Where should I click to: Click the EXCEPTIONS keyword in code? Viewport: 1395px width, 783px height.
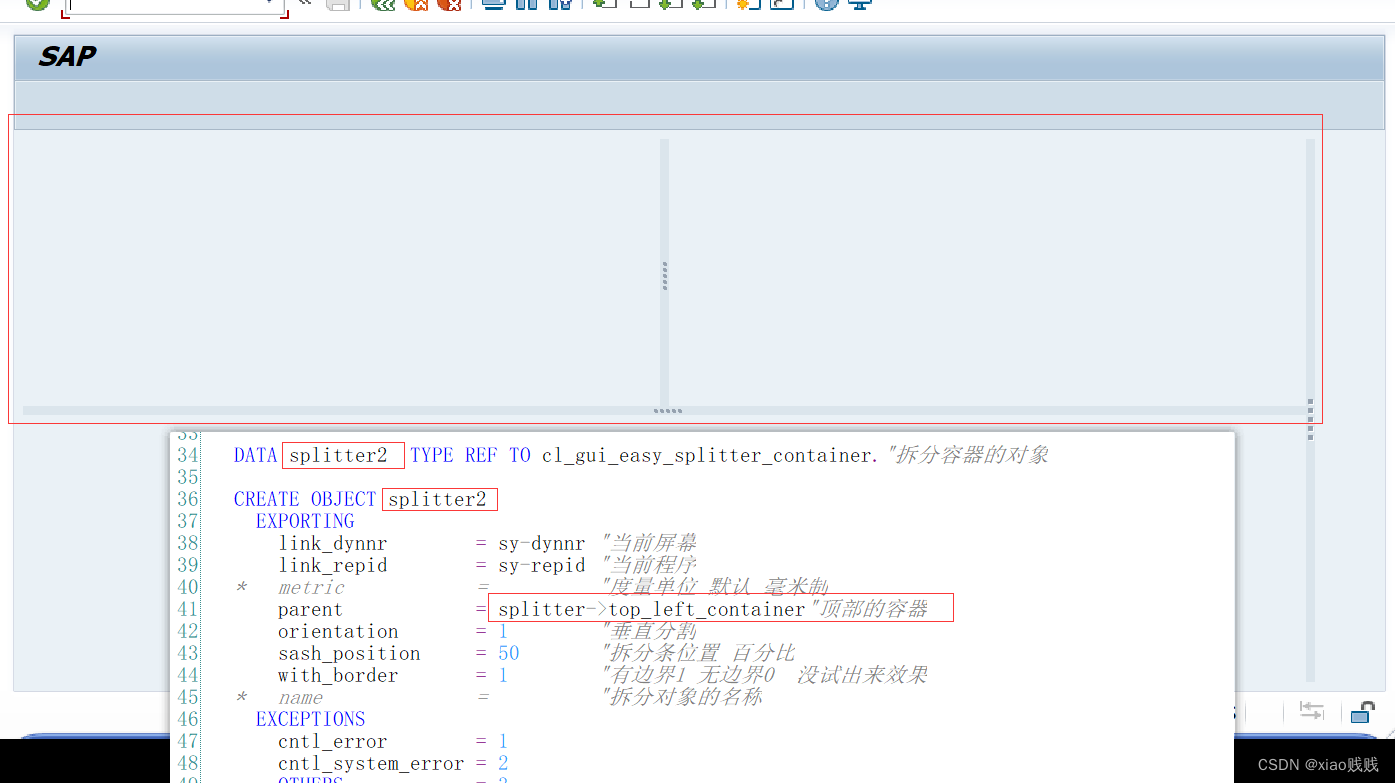pos(310,719)
